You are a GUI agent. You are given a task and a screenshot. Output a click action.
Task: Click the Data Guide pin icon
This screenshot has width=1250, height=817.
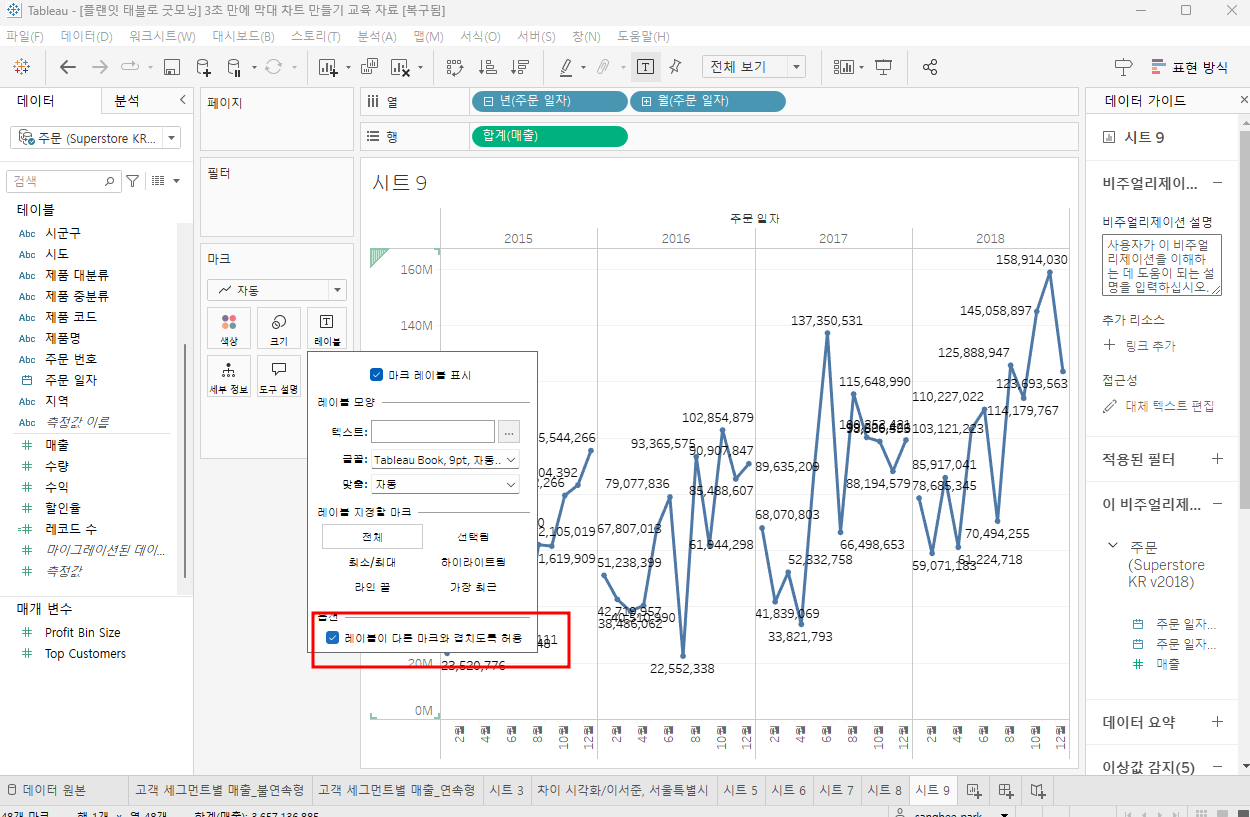pos(1123,67)
